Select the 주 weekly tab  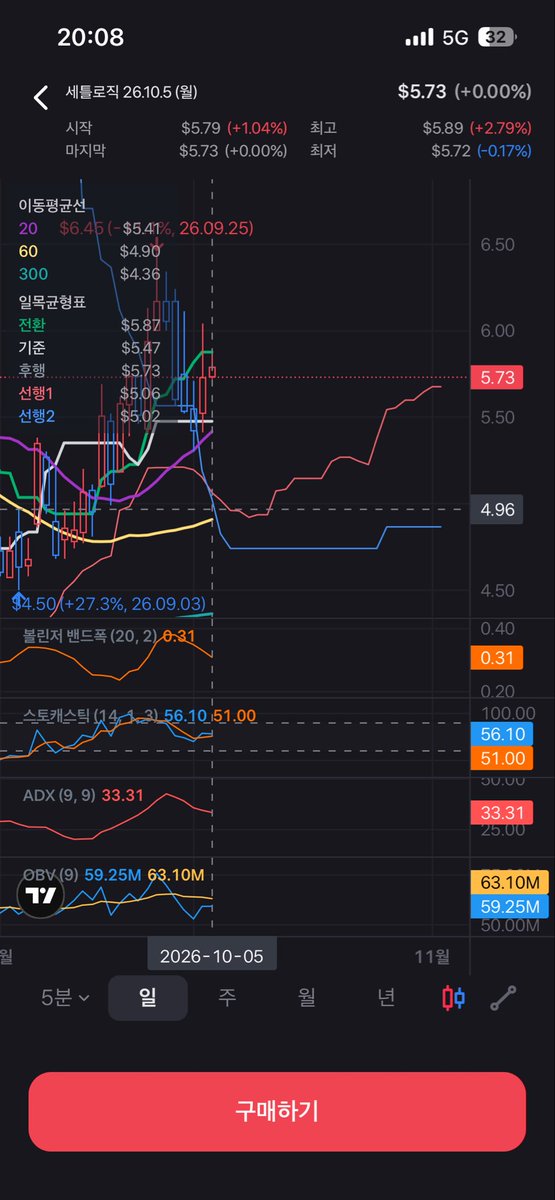tap(227, 997)
